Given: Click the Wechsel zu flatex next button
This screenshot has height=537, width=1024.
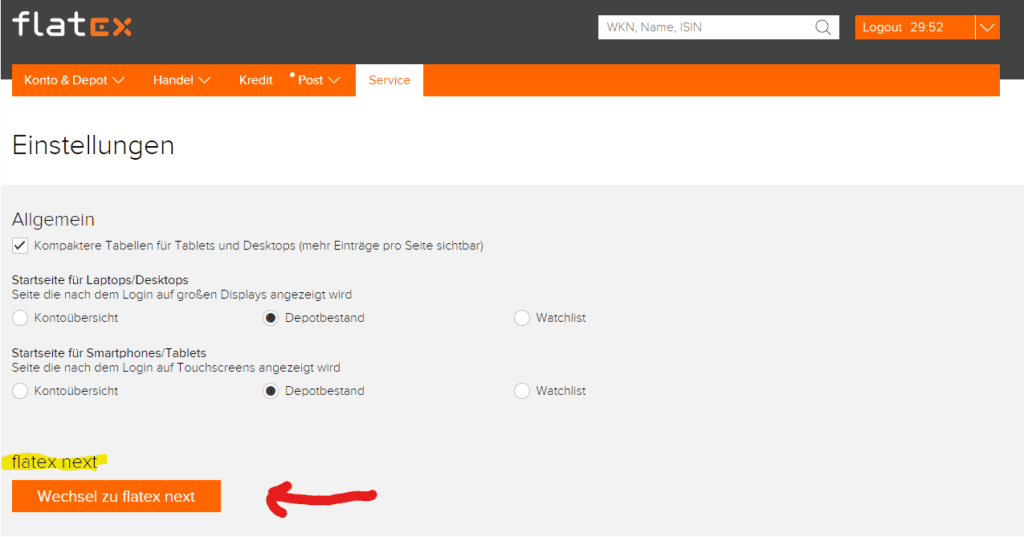Looking at the screenshot, I should pos(116,496).
